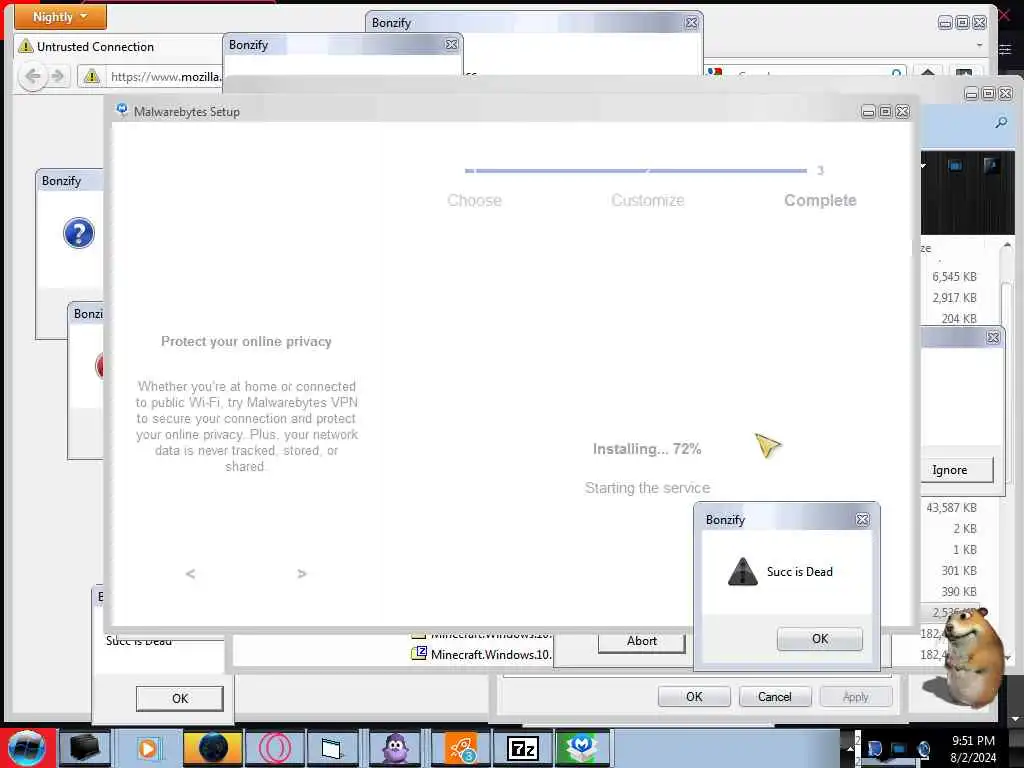Image resolution: width=1024 pixels, height=768 pixels.
Task: Open Nightly's list-all-tabs dropdown arrow
Action: (x=979, y=45)
